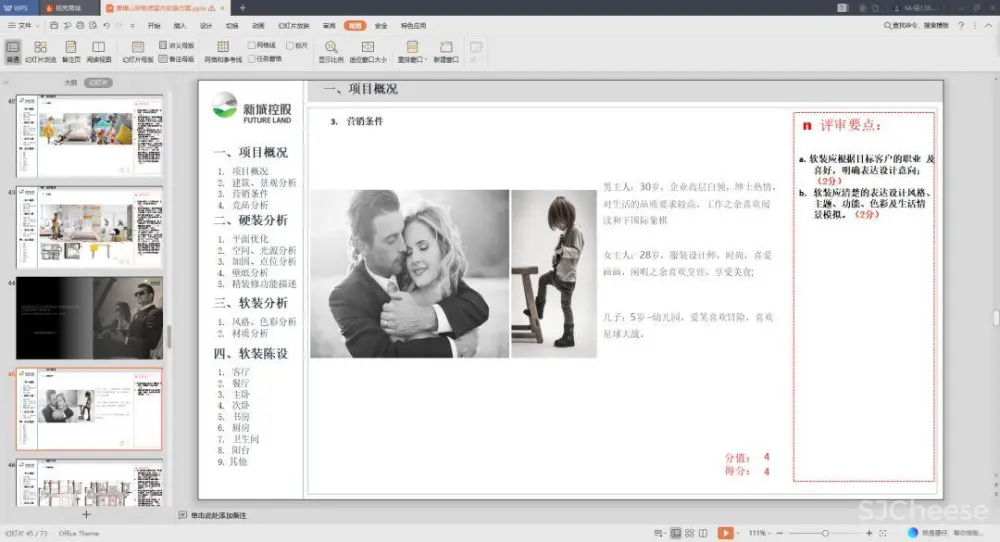Start slideshow with orange play button

pyautogui.click(x=725, y=533)
